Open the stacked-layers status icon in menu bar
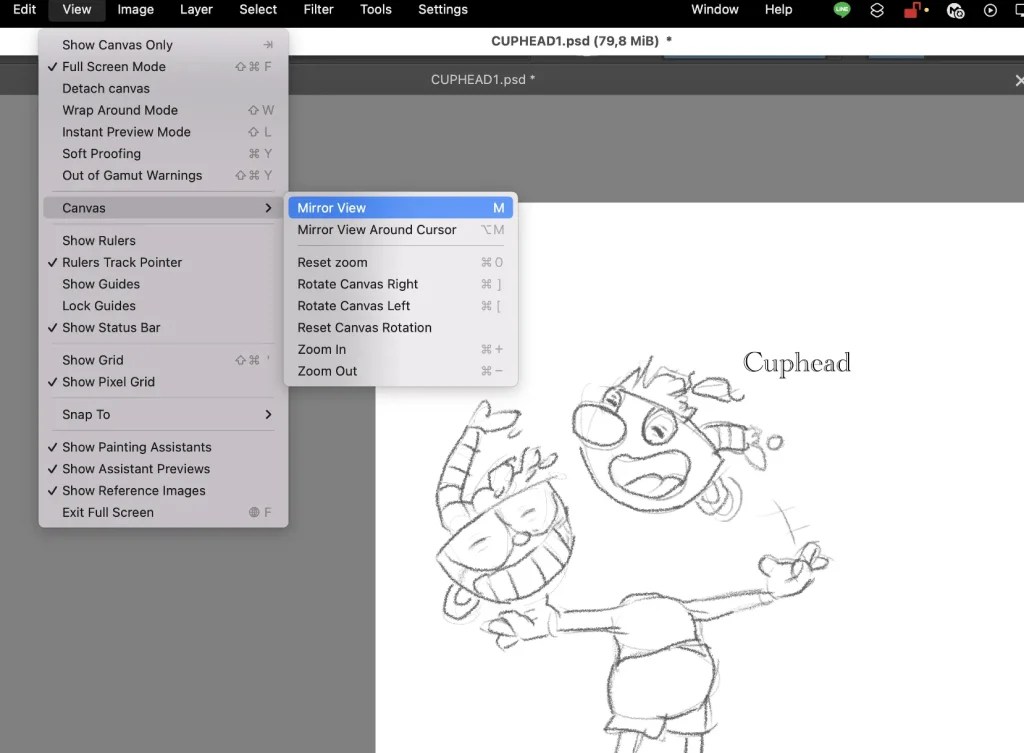Screen dimensions: 1024x753 879,10
